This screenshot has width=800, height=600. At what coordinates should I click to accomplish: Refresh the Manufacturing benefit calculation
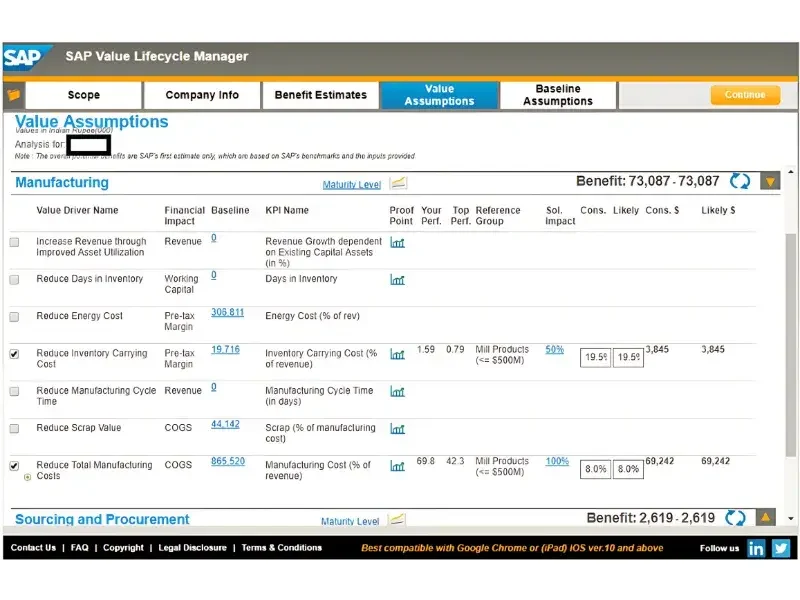tap(739, 181)
